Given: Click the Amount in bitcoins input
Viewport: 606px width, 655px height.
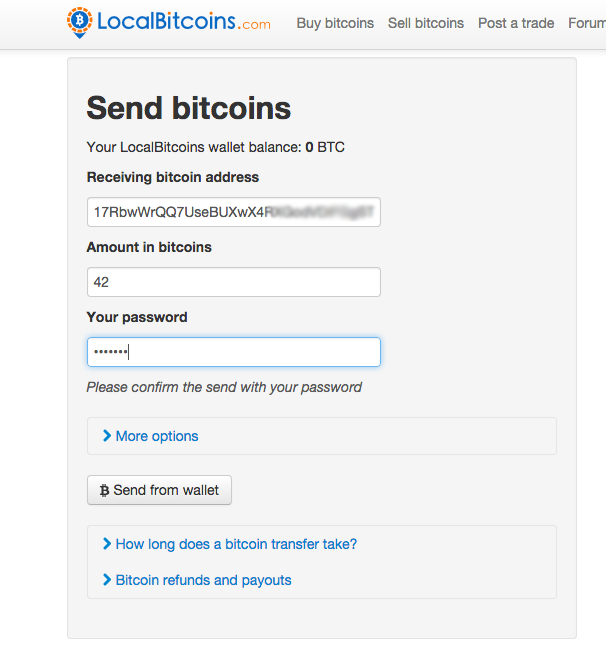Looking at the screenshot, I should coord(233,282).
